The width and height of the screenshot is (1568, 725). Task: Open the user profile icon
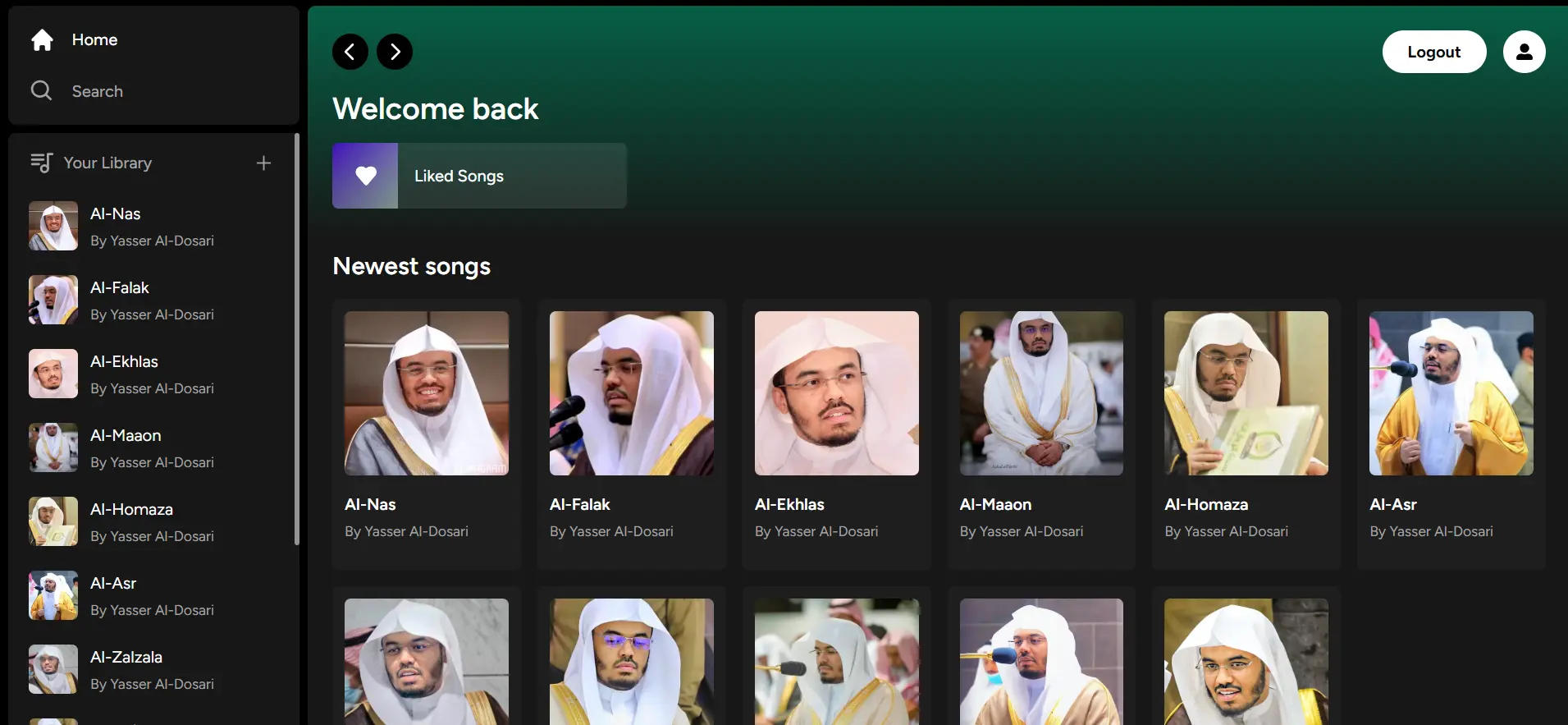pyautogui.click(x=1524, y=52)
